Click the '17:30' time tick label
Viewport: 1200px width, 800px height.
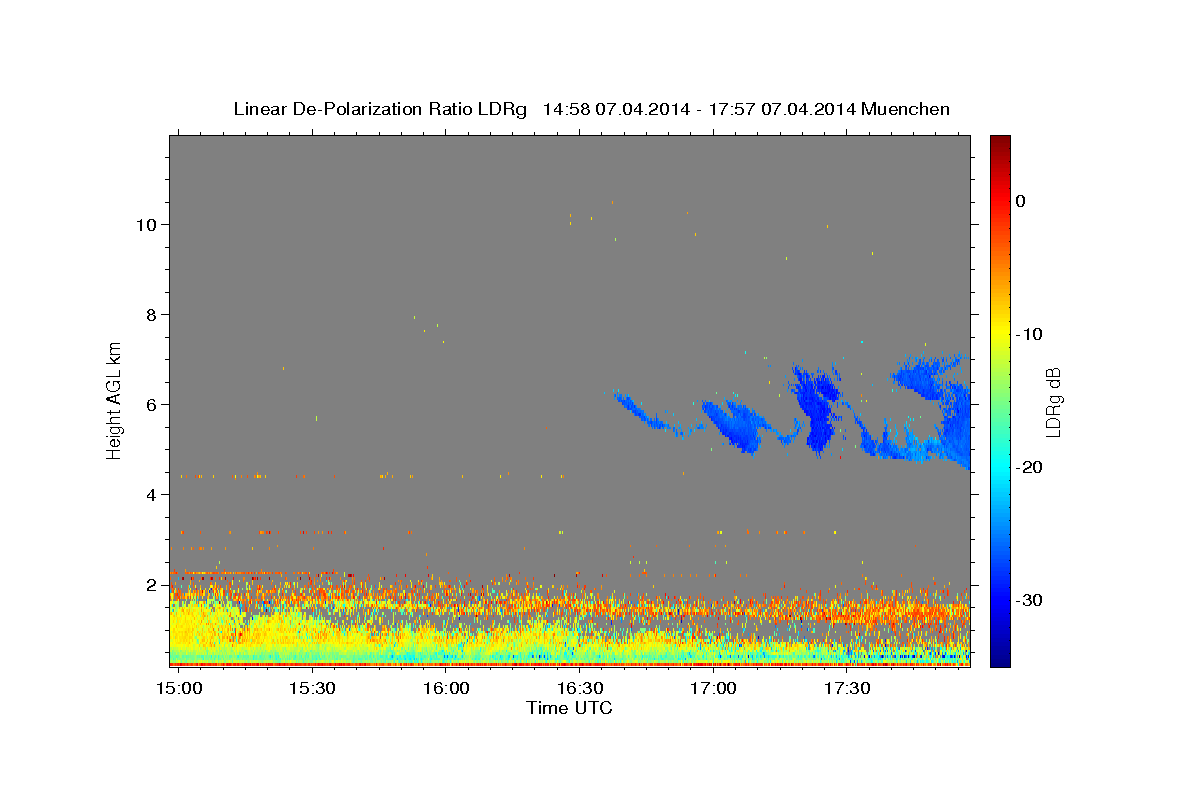click(x=848, y=689)
